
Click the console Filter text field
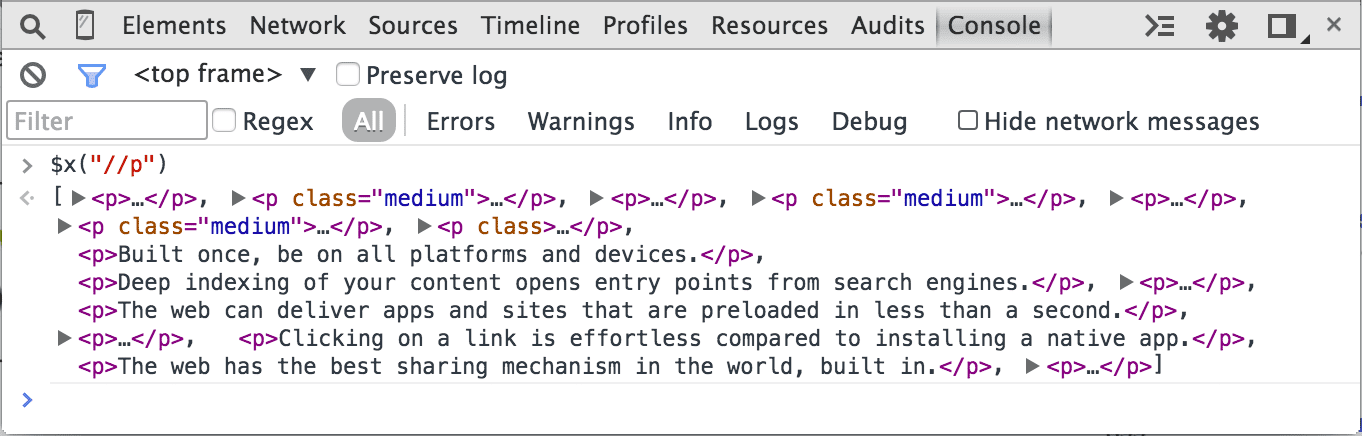point(106,122)
